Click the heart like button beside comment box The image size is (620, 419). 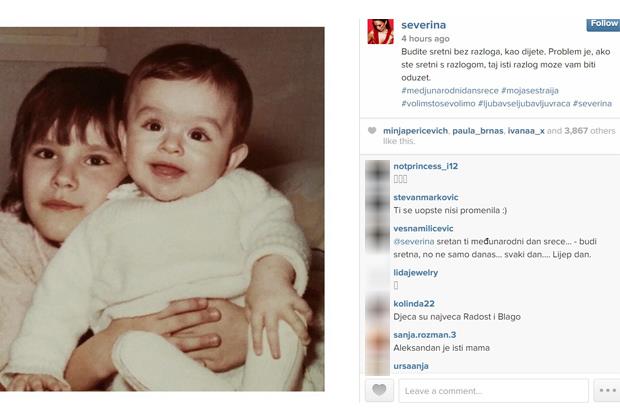(379, 391)
